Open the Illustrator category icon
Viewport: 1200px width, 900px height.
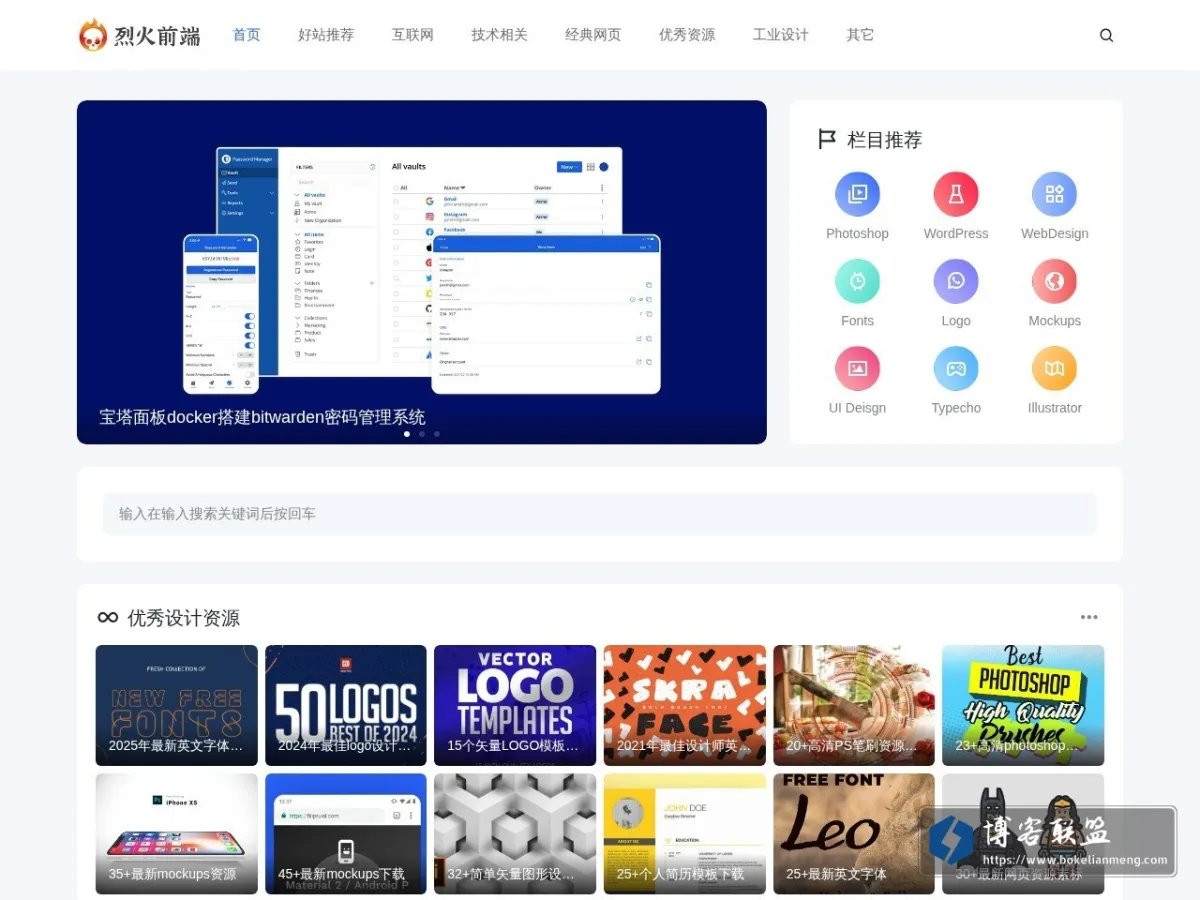click(1054, 368)
